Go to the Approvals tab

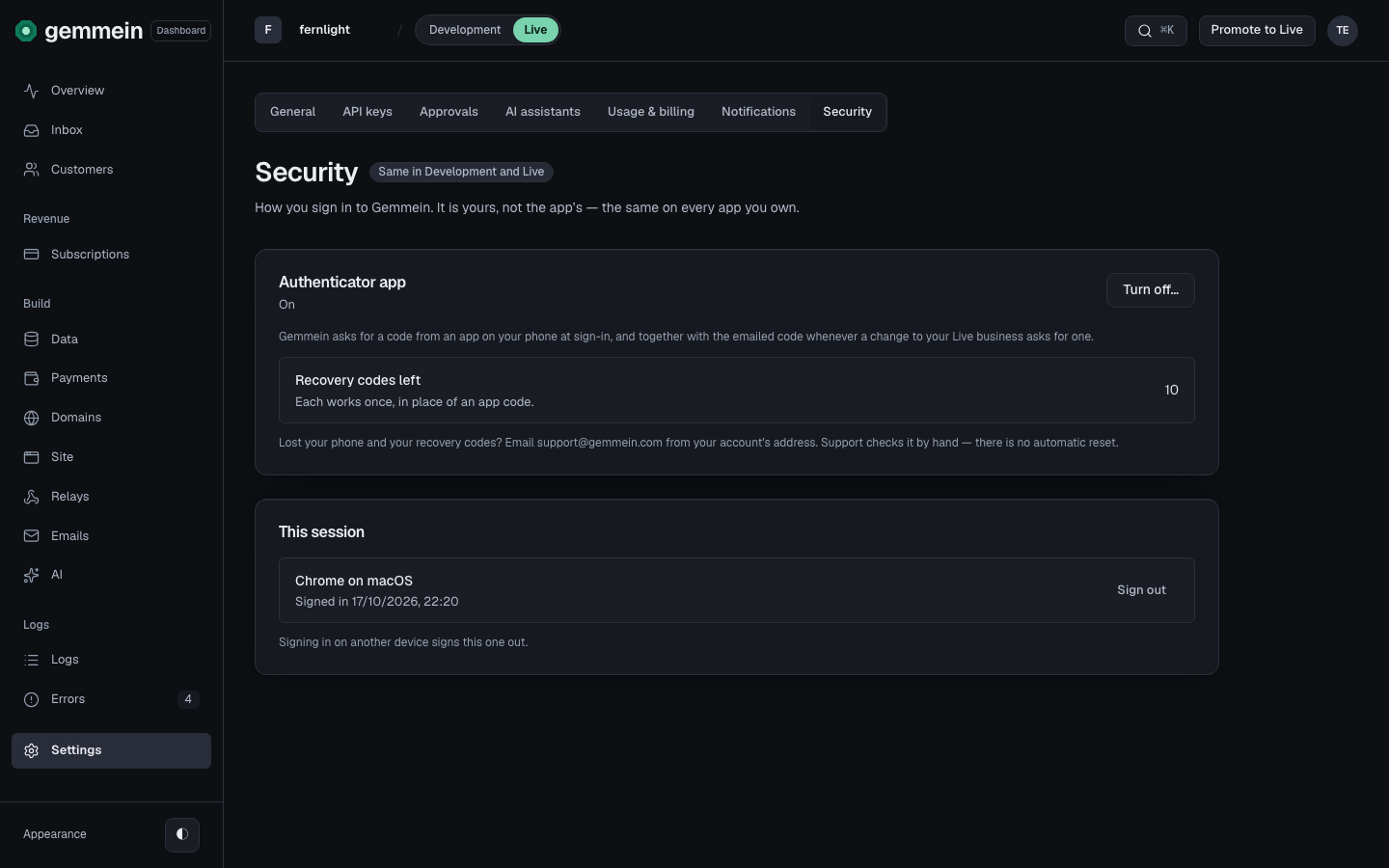point(449,112)
